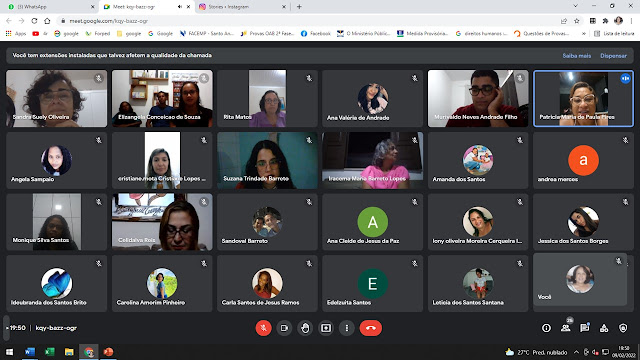Click the address bar meet.google.com URL
Screen dimensions: 640x360
pyautogui.click(x=109, y=21)
